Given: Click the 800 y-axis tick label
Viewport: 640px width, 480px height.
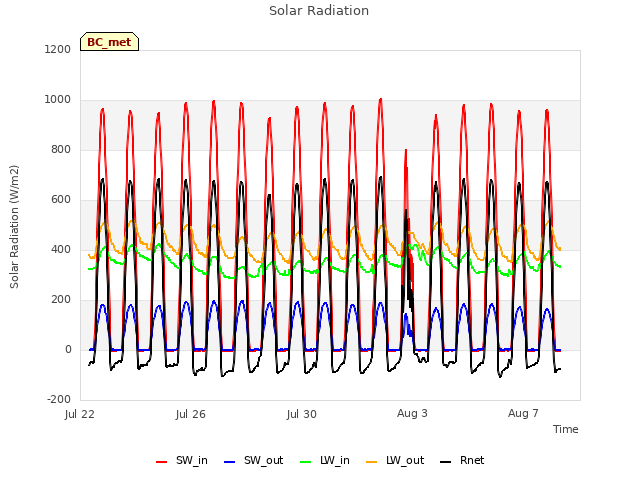Looking at the screenshot, I should point(61,150).
